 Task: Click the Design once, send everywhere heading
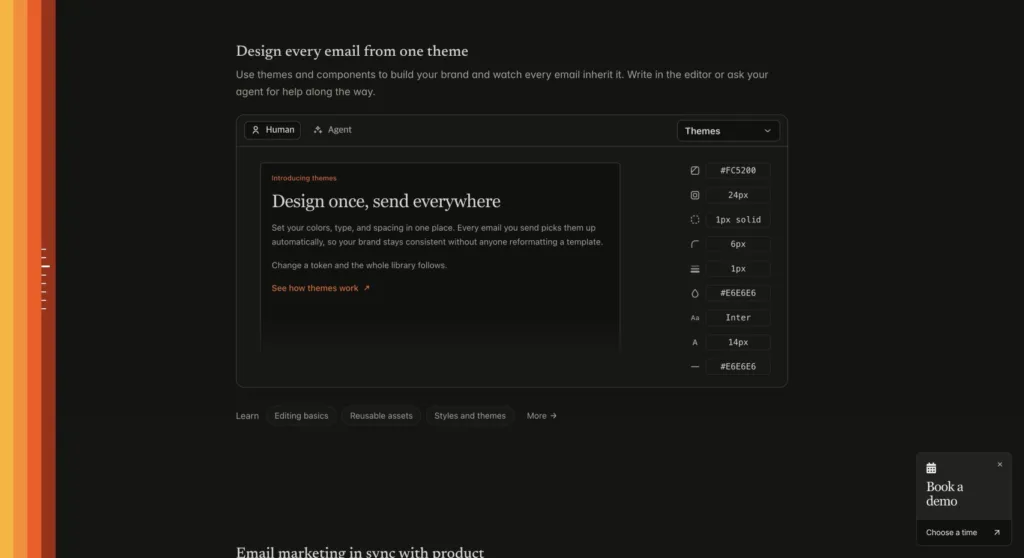(x=386, y=201)
